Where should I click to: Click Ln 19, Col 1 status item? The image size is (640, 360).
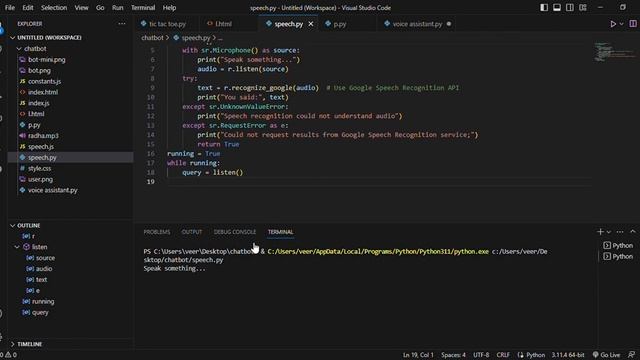(x=418, y=355)
